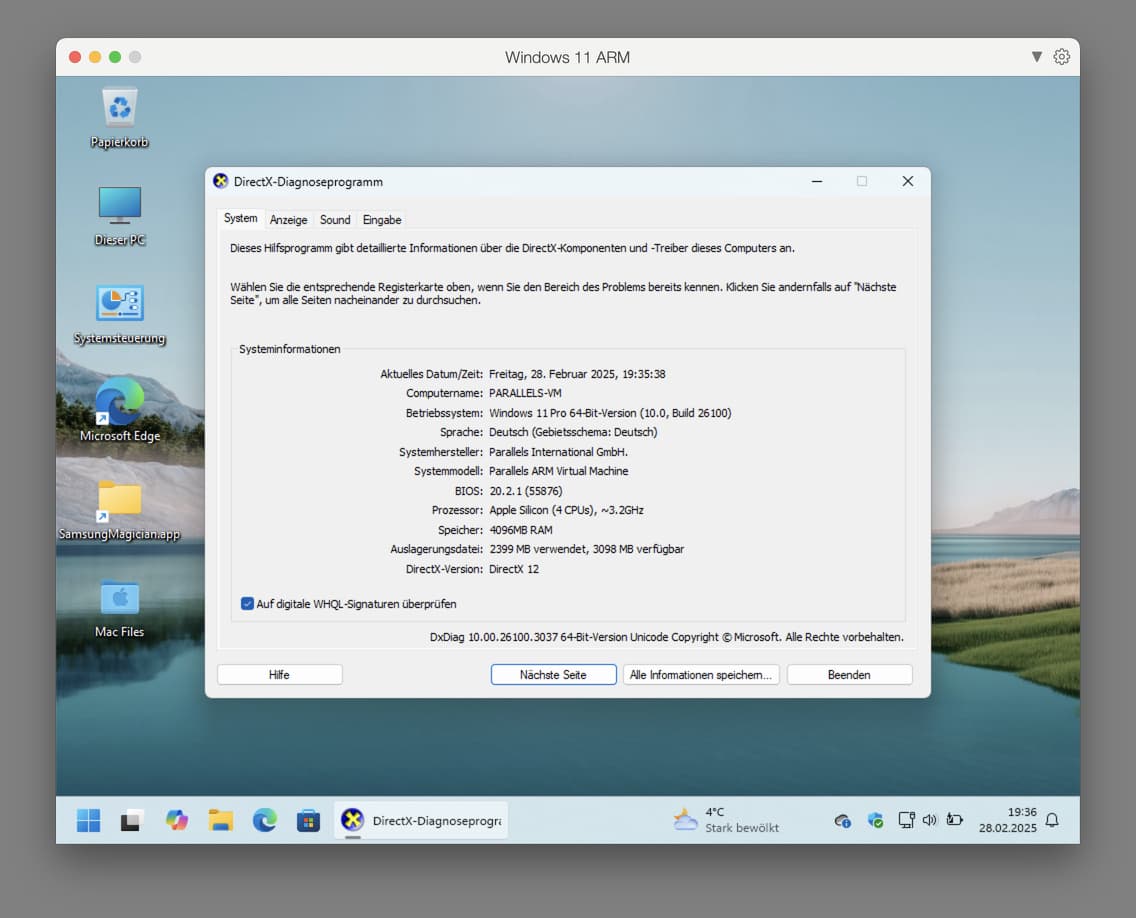The image size is (1136, 918).
Task: Open the network status tray icon
Action: pyautogui.click(x=906, y=820)
